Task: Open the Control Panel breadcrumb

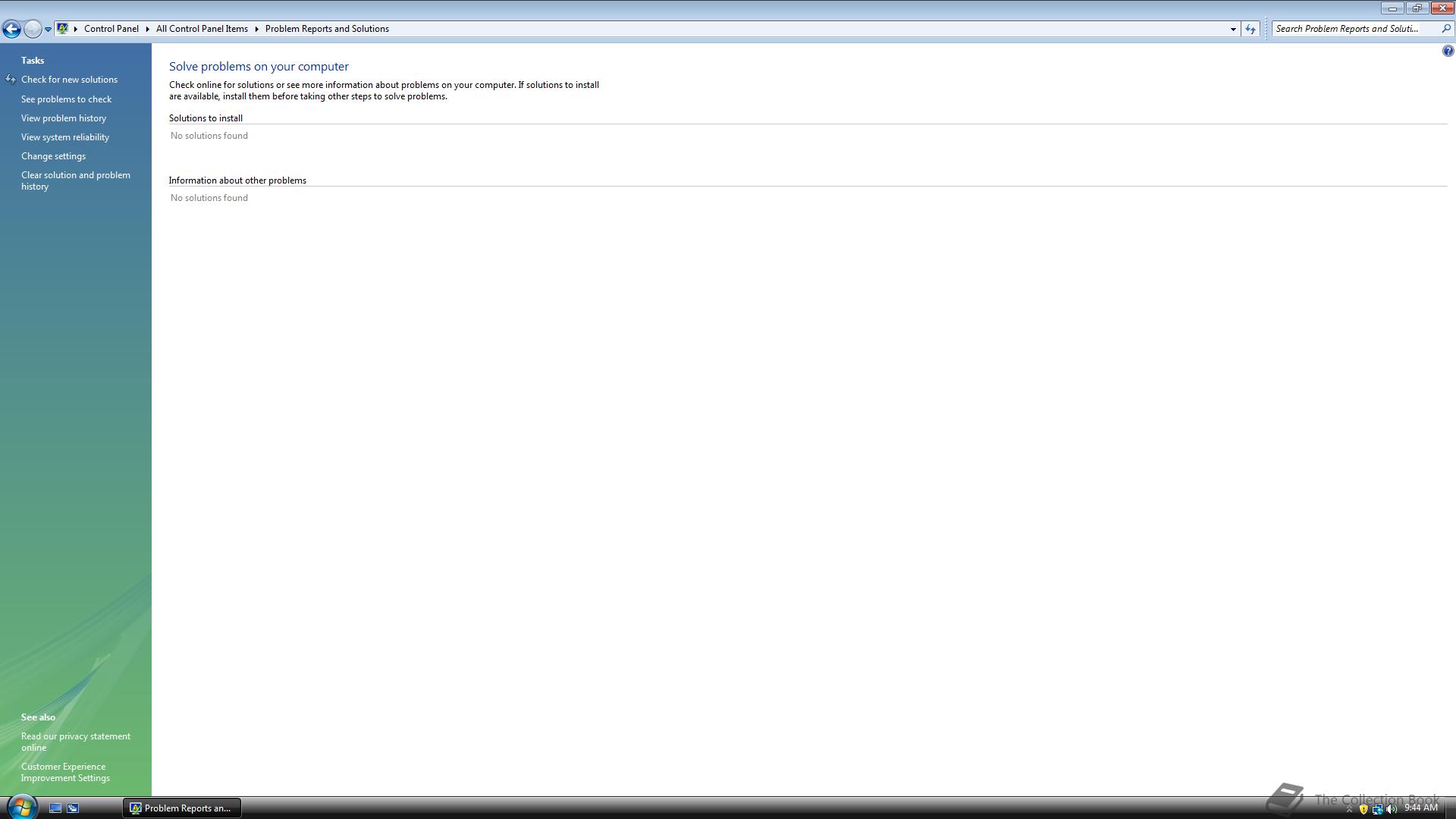Action: pyautogui.click(x=111, y=29)
